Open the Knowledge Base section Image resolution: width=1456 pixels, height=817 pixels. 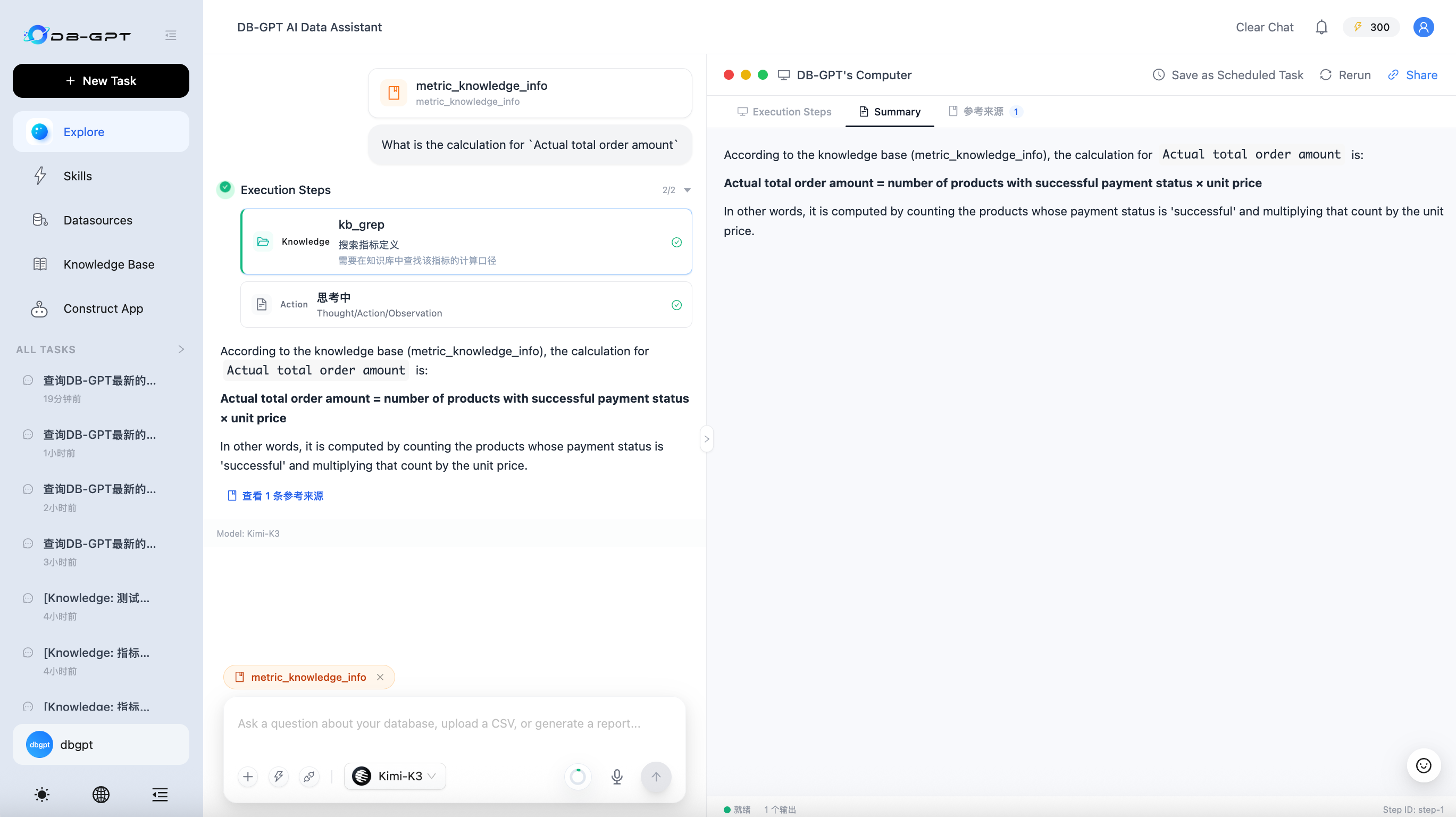(101, 264)
